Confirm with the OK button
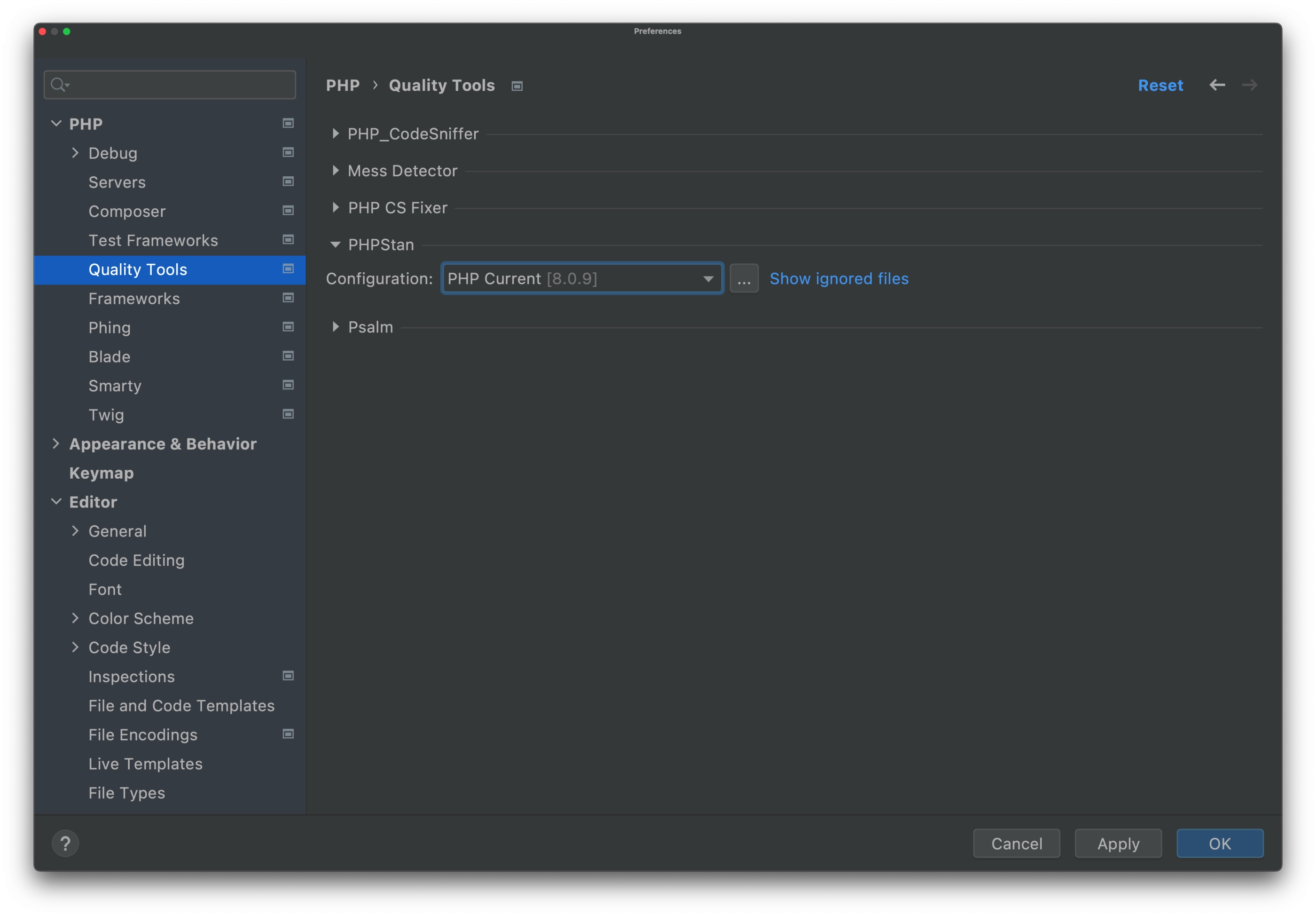Viewport: 1316px width, 916px height. click(1220, 843)
